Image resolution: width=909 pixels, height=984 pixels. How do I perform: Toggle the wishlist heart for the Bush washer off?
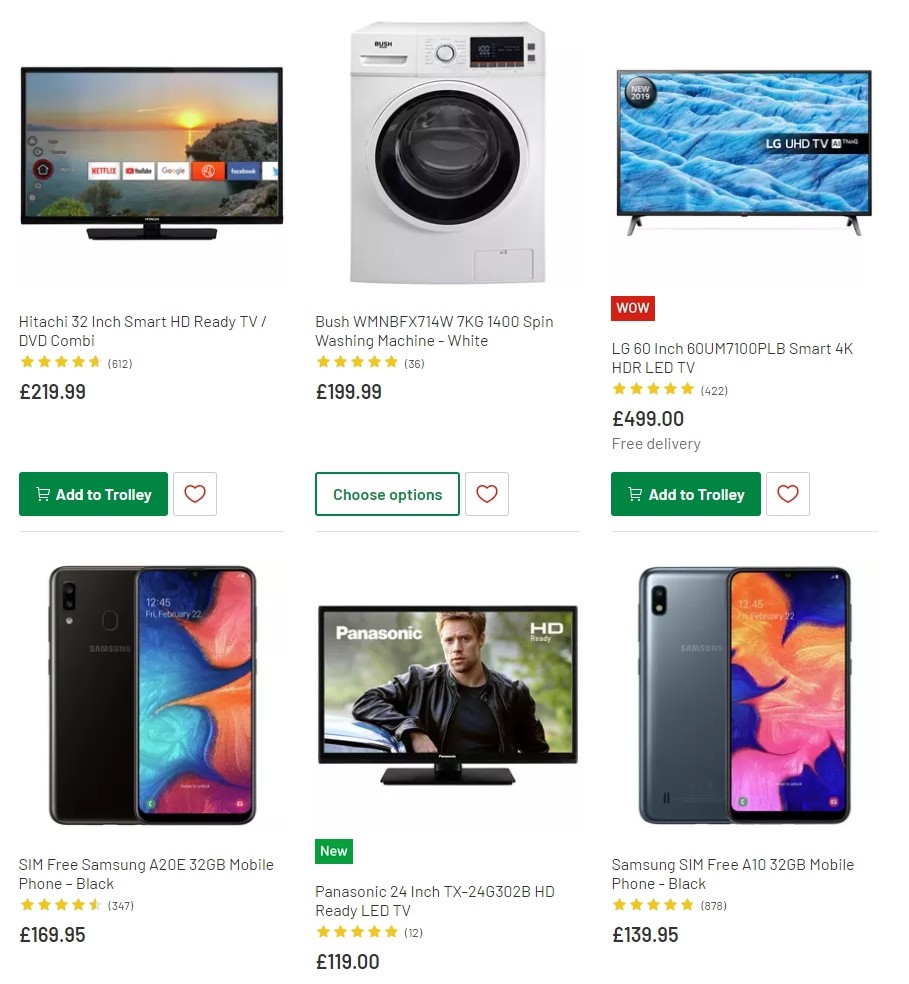487,493
